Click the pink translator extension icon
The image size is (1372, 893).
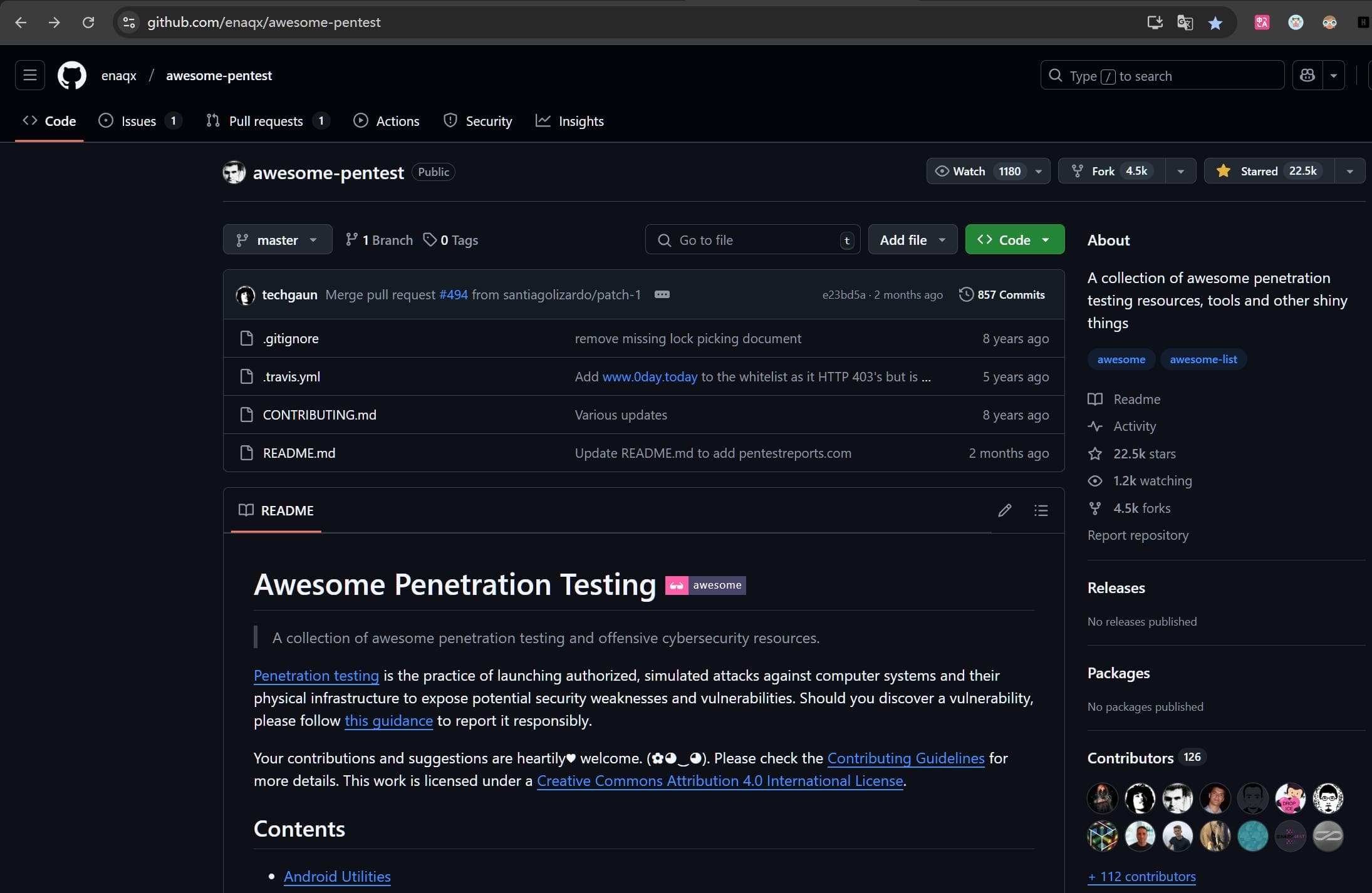[x=1262, y=23]
